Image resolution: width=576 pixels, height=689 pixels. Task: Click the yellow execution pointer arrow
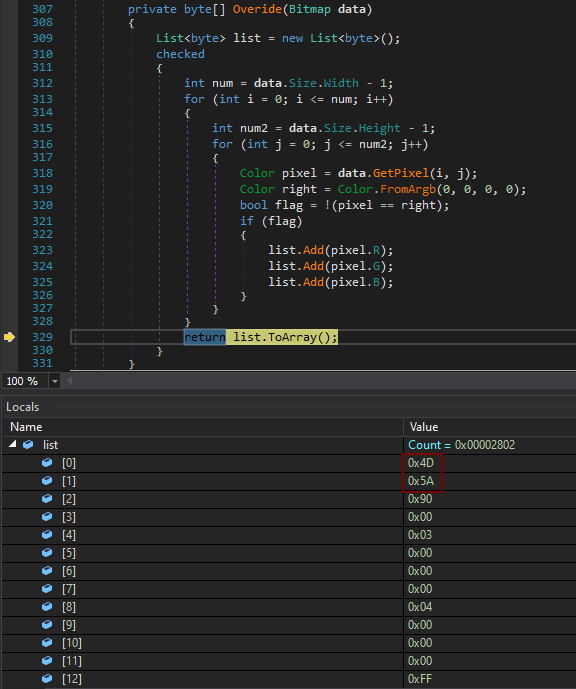click(x=9, y=337)
